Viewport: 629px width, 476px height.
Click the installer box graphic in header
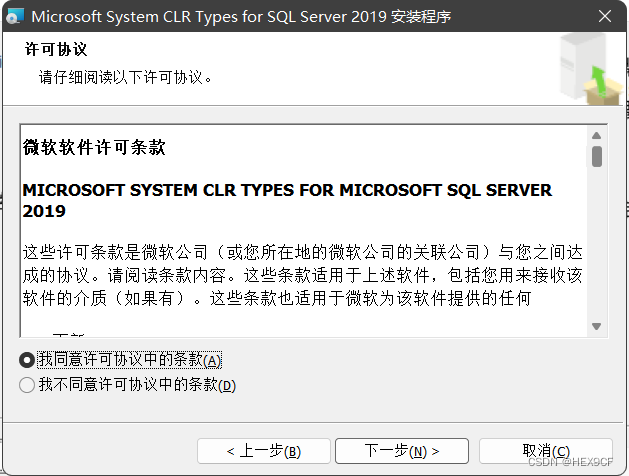coord(590,71)
